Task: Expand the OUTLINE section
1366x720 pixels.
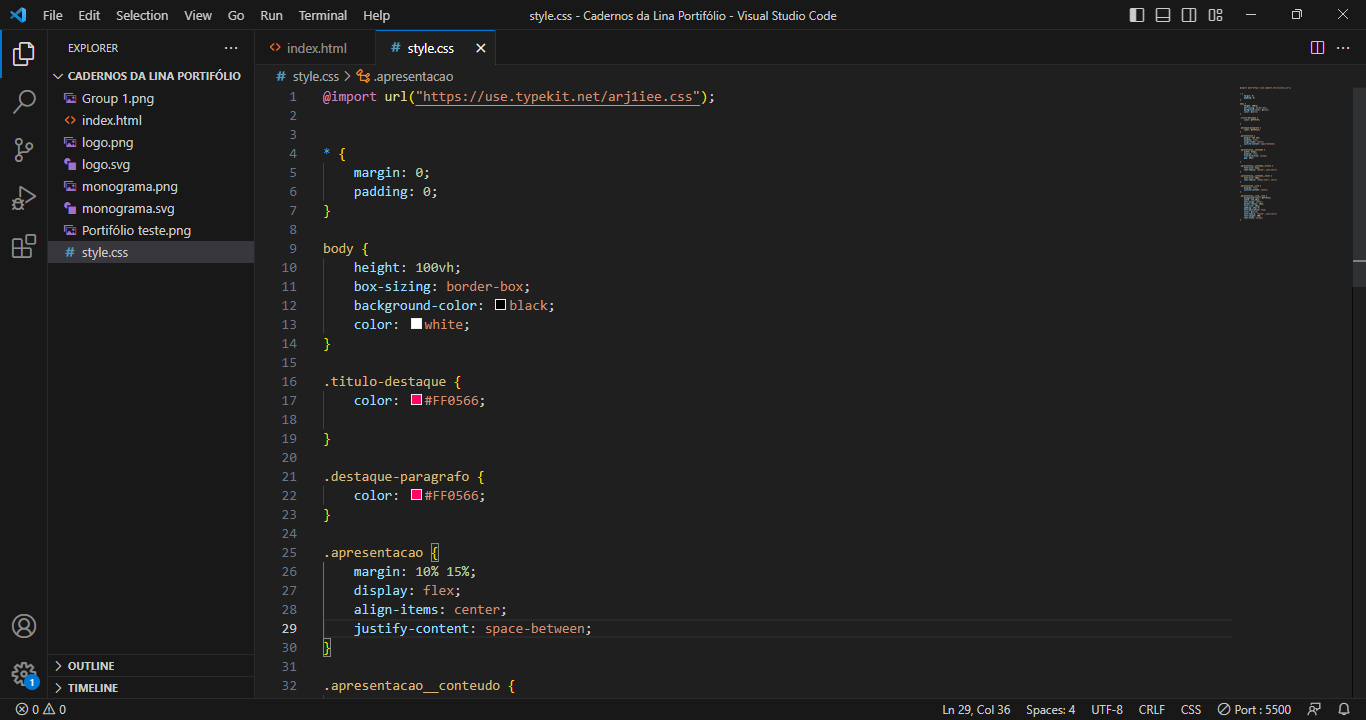Action: [151, 666]
